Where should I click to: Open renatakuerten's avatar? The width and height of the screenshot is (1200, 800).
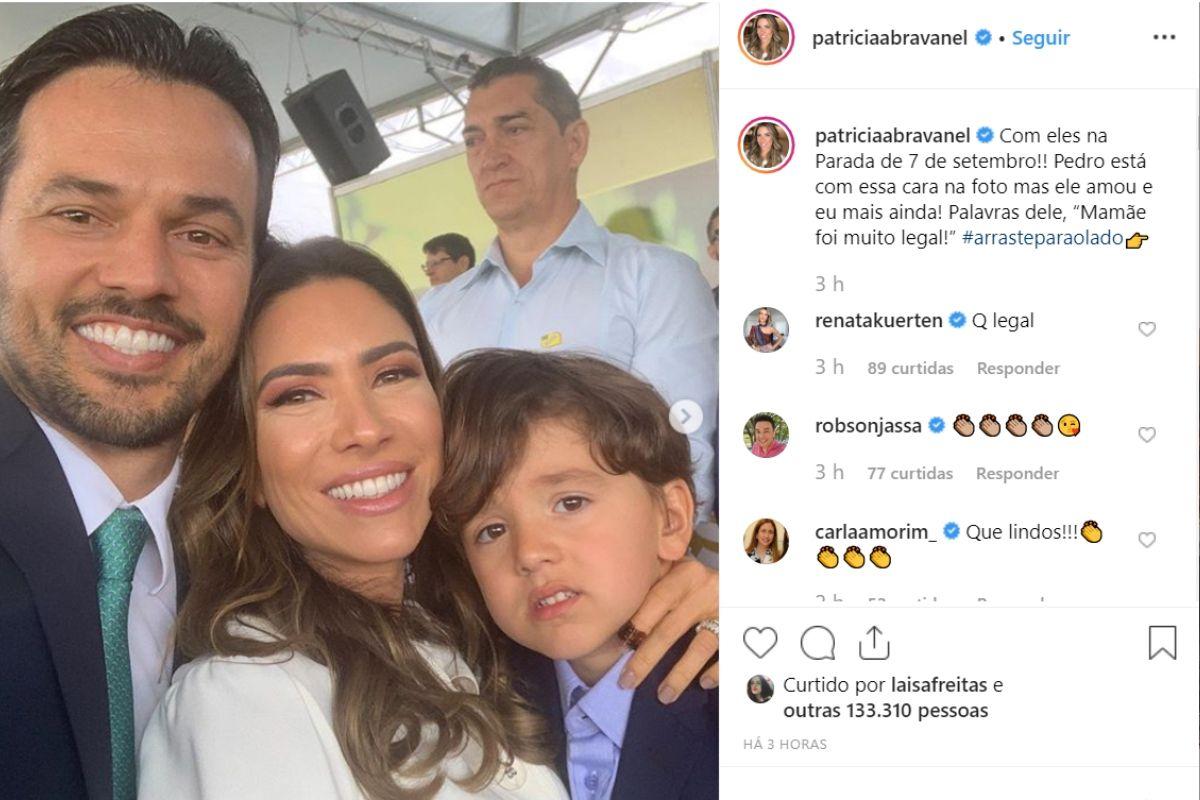click(766, 330)
